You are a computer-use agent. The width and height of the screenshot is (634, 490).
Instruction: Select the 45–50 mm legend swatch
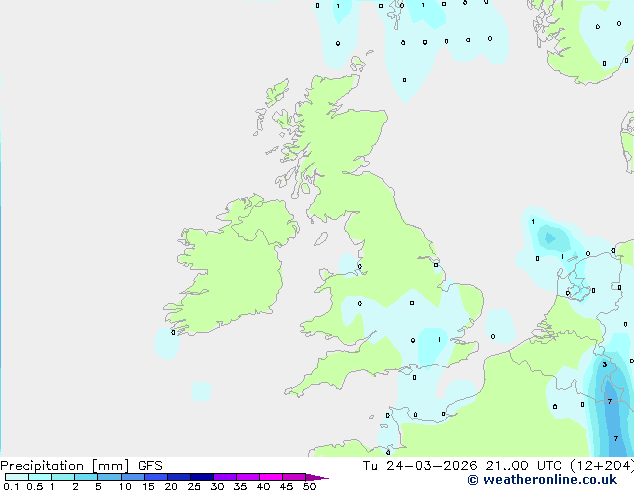pos(294,477)
